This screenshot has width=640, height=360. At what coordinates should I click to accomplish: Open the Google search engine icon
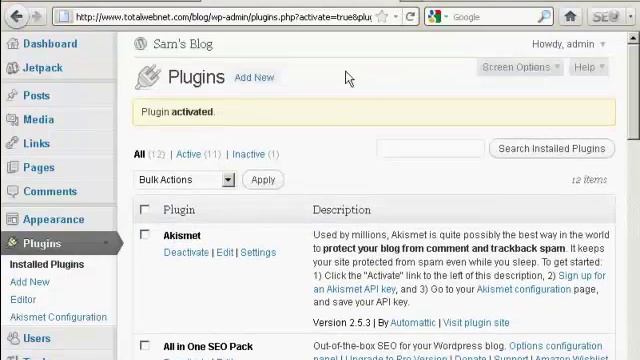pyautogui.click(x=435, y=17)
